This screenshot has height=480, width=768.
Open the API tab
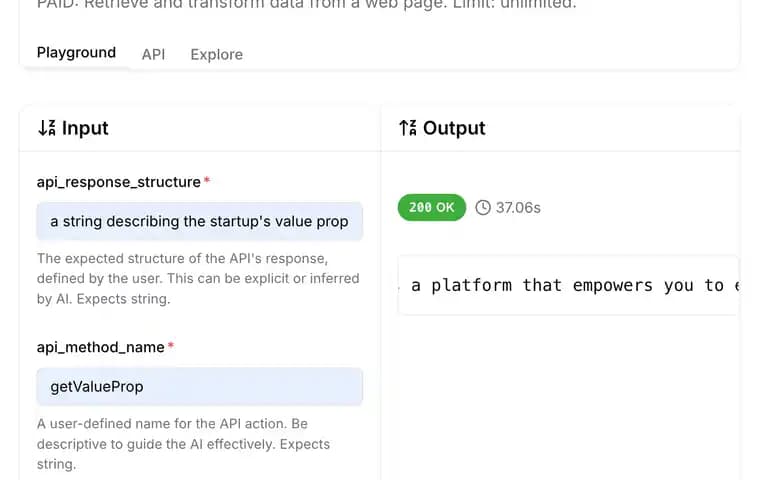pyautogui.click(x=153, y=54)
